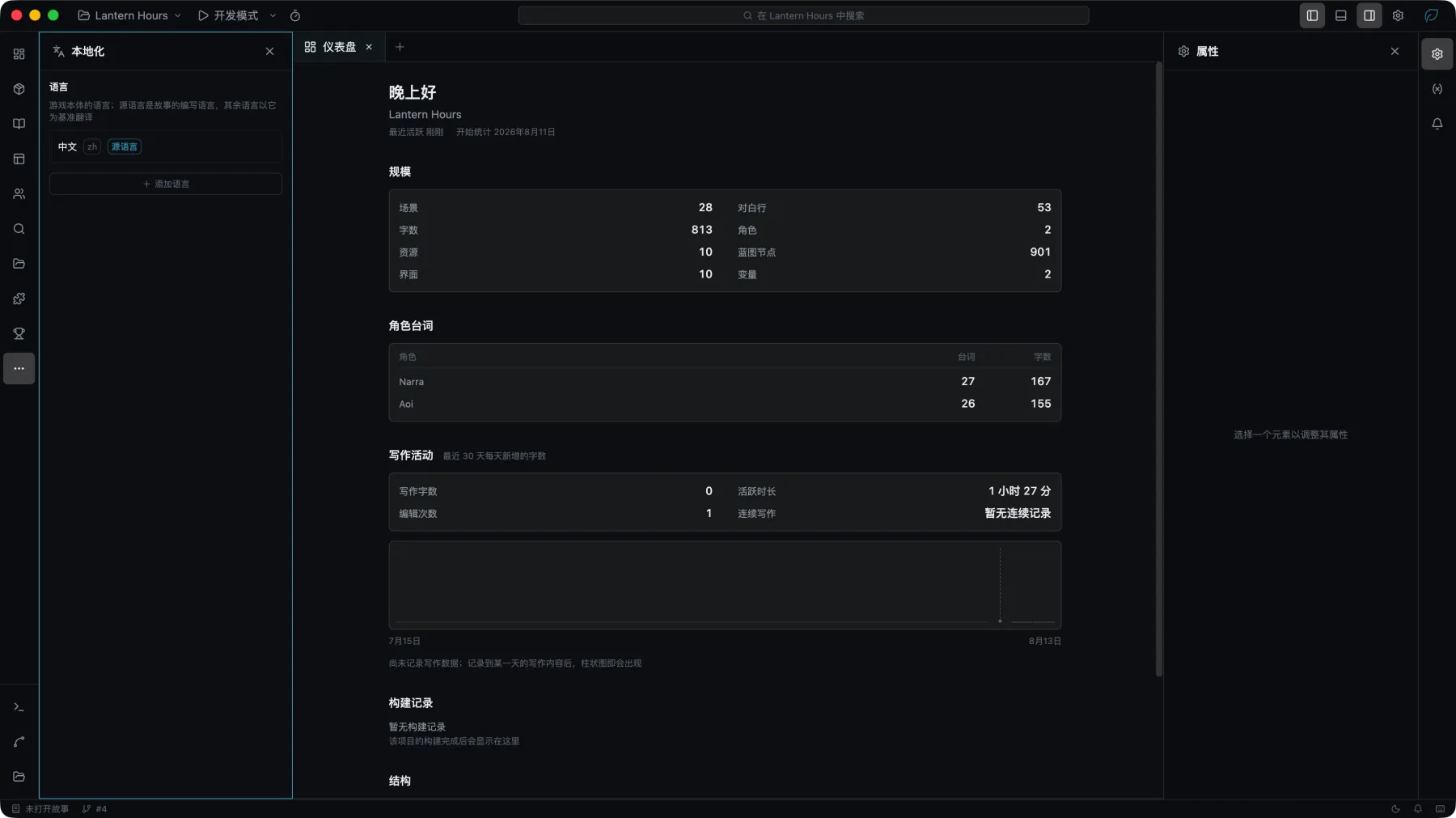Viewport: 1456px width, 818px height.
Task: Open the dropdown arrow beside 开发模式
Action: 273,15
